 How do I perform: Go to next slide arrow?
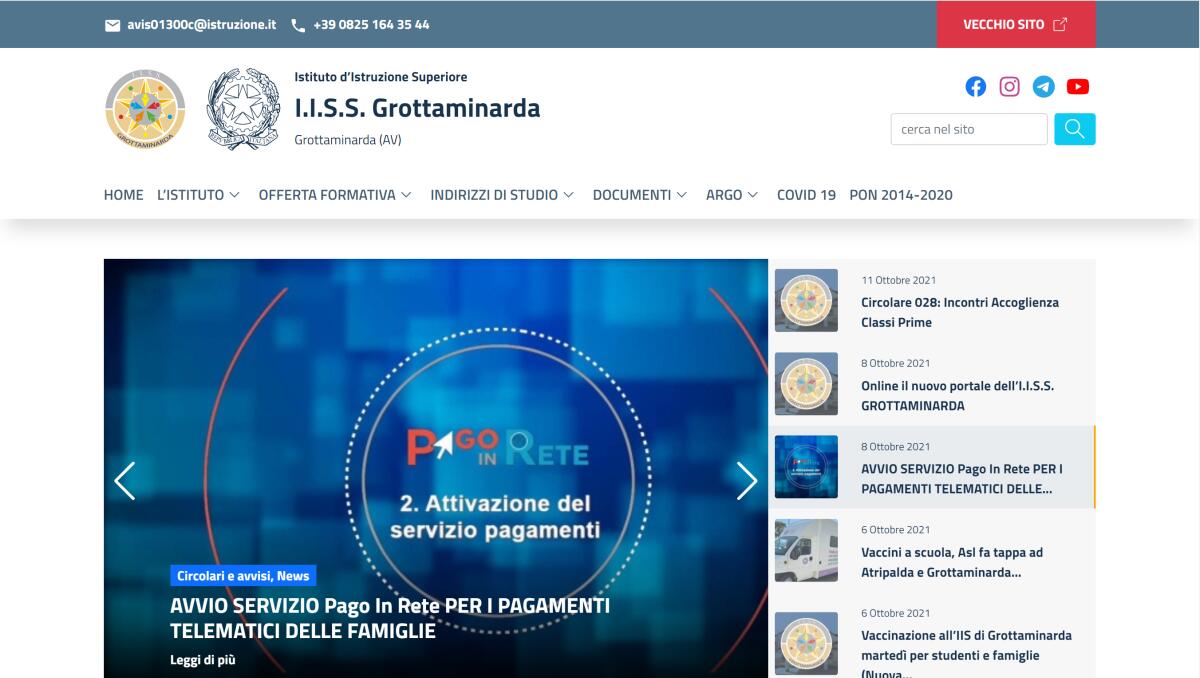[x=747, y=481]
